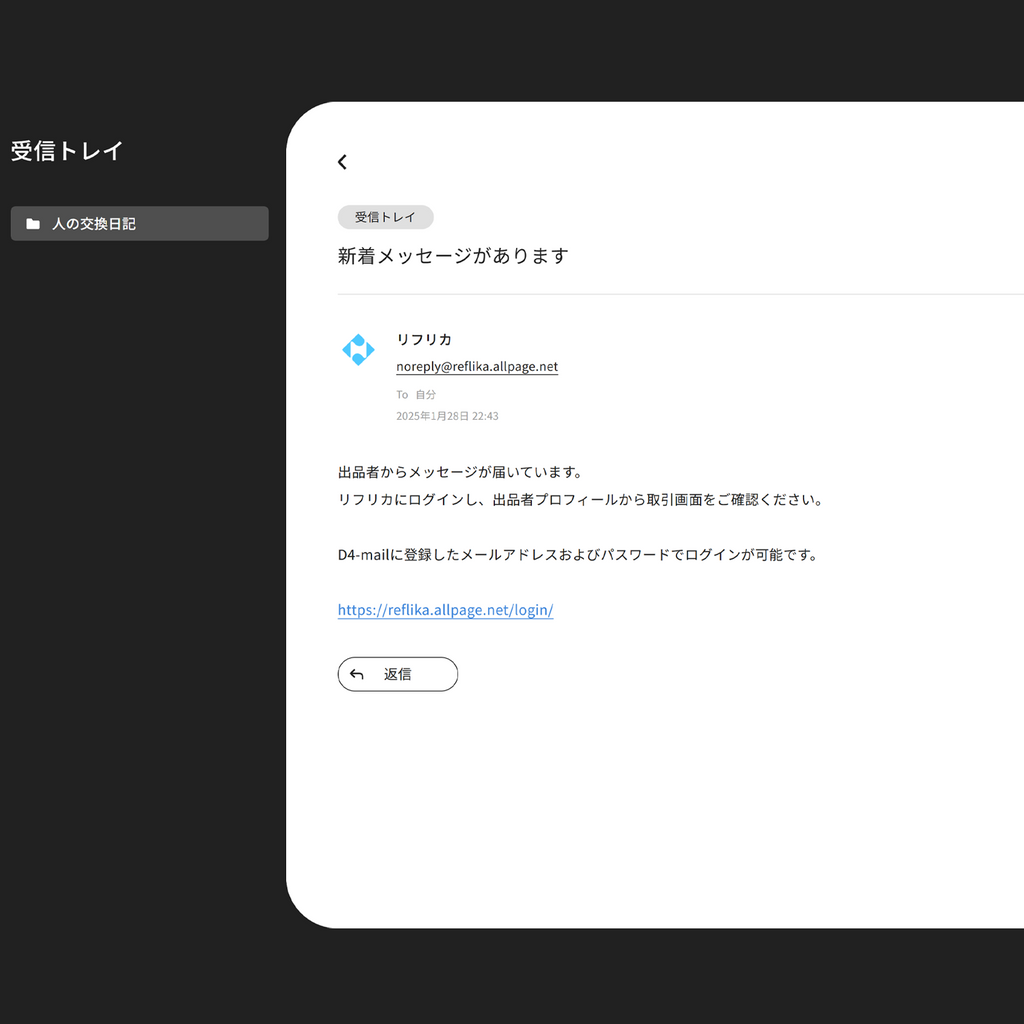1024x1024 pixels.
Task: Expand the timestamp 2025年1月28日 22:43
Action: [447, 416]
